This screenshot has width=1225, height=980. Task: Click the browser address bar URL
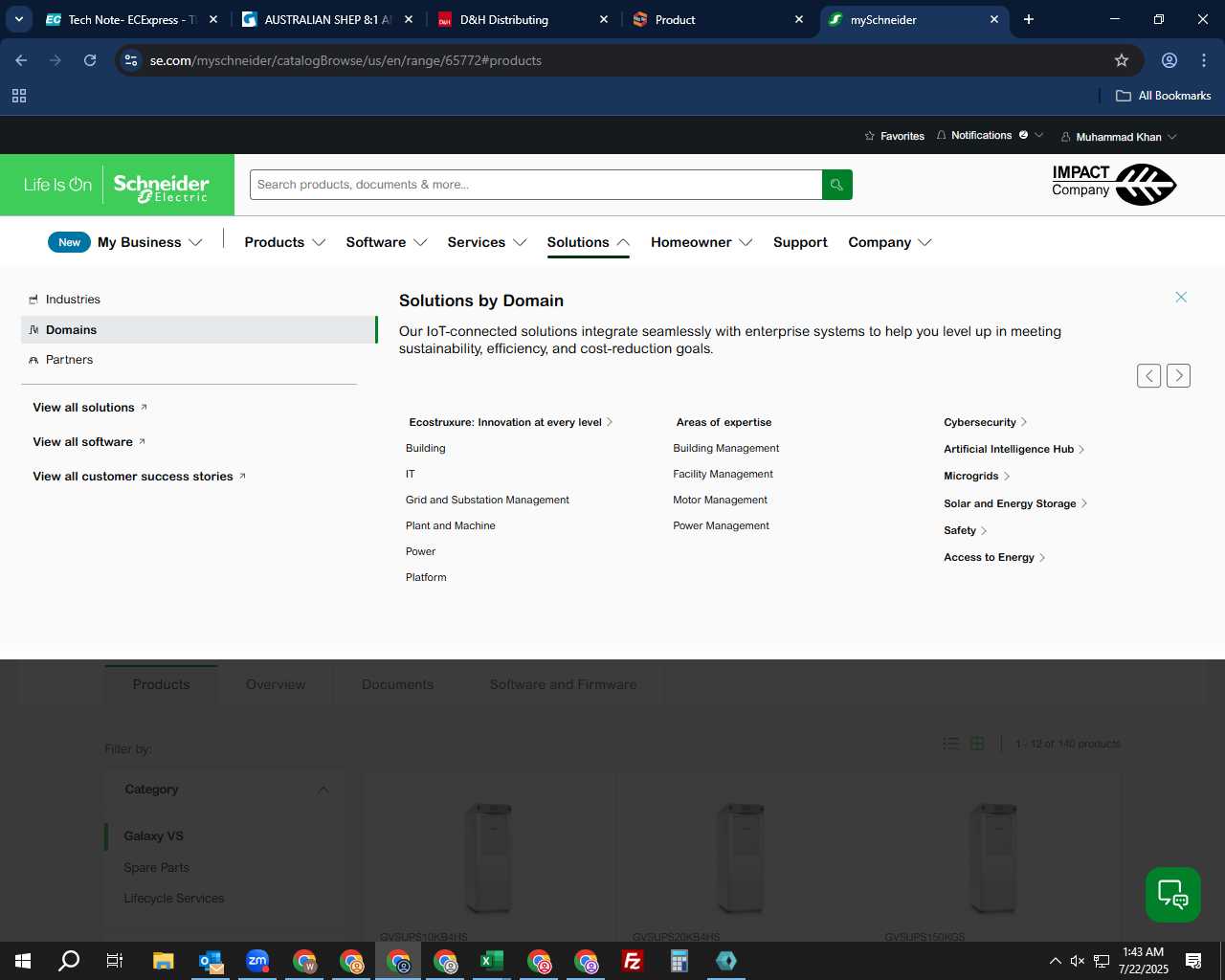tap(345, 60)
